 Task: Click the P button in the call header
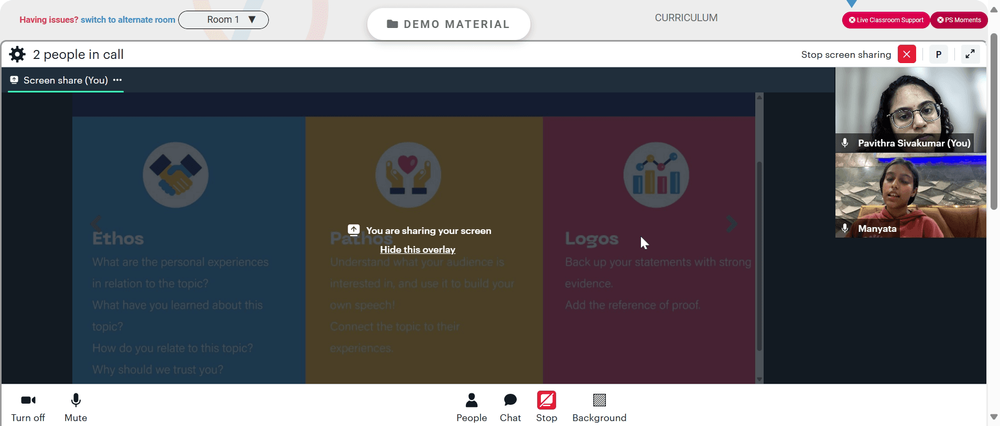[x=938, y=54]
